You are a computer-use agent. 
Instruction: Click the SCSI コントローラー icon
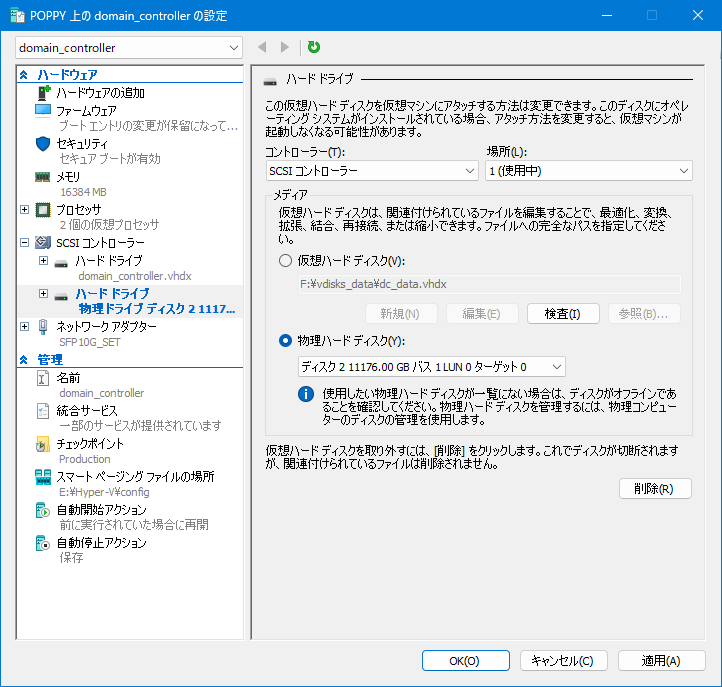click(43, 242)
